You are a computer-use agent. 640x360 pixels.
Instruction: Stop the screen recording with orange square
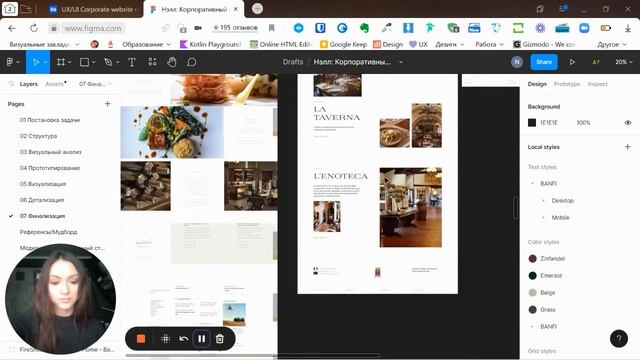[141, 339]
